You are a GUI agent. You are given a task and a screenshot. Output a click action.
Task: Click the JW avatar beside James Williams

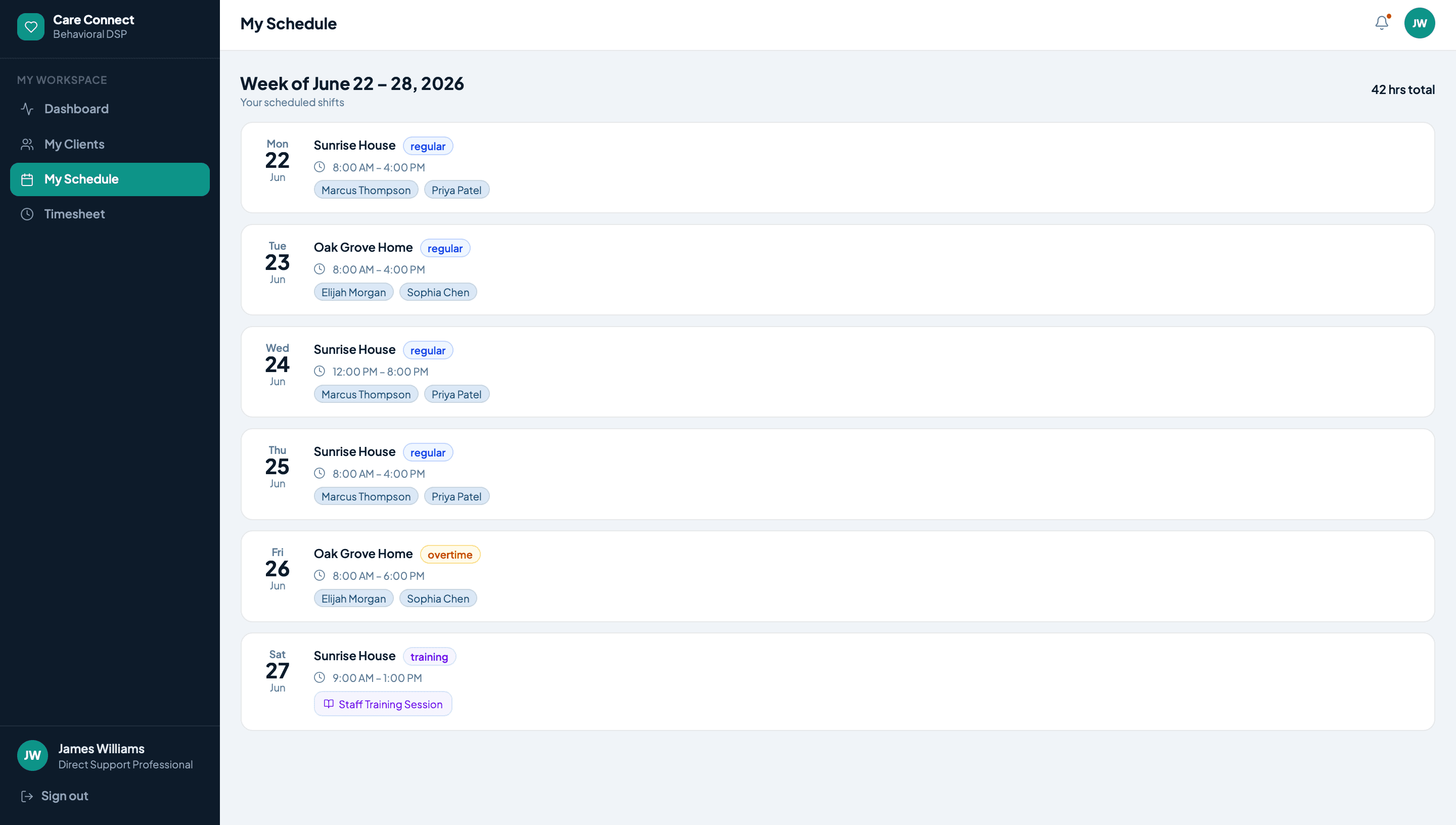32,755
